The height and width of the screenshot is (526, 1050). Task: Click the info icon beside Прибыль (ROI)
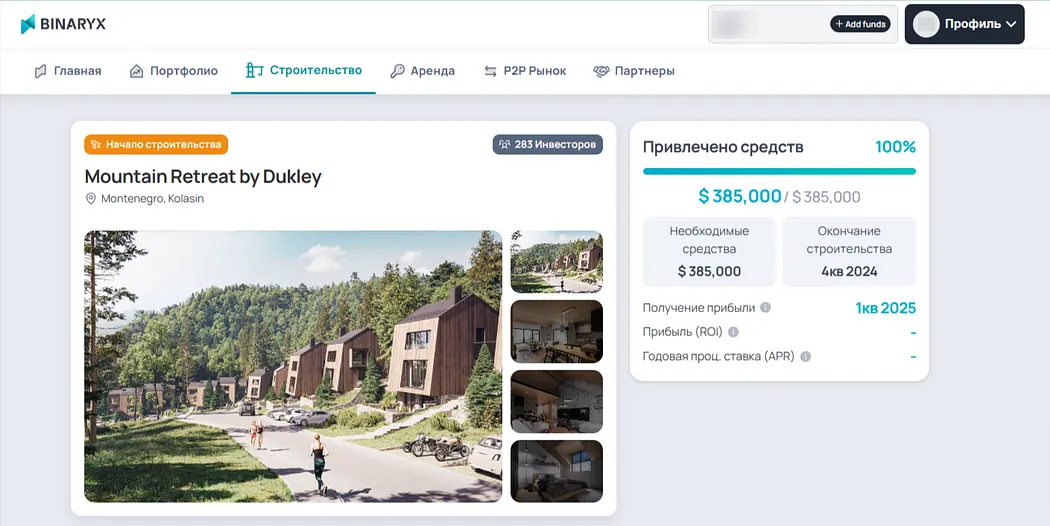(x=733, y=332)
